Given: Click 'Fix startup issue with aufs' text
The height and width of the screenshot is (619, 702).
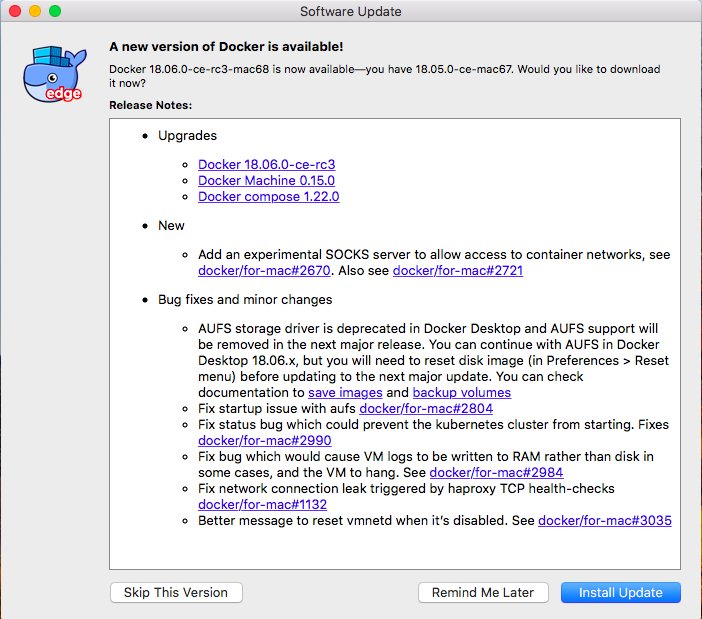Looking at the screenshot, I should point(277,408).
